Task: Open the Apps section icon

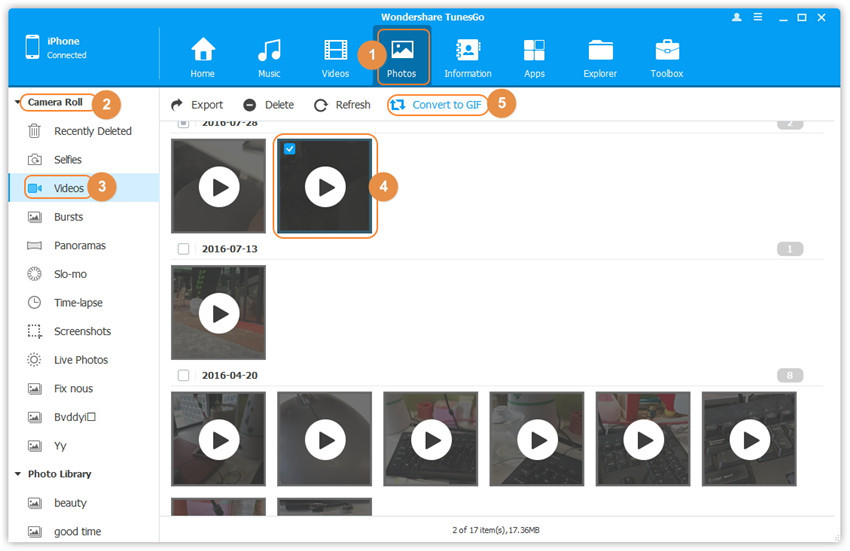Action: [534, 50]
